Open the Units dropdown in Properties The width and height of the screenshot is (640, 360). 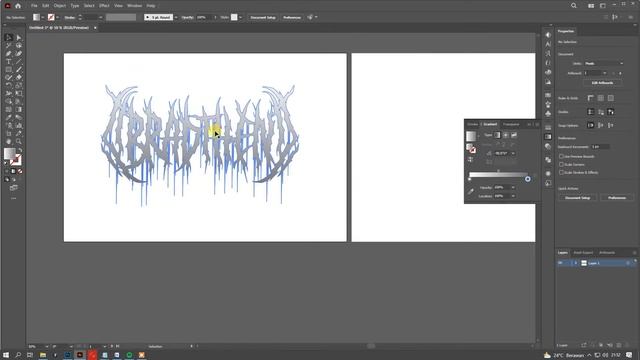604,64
